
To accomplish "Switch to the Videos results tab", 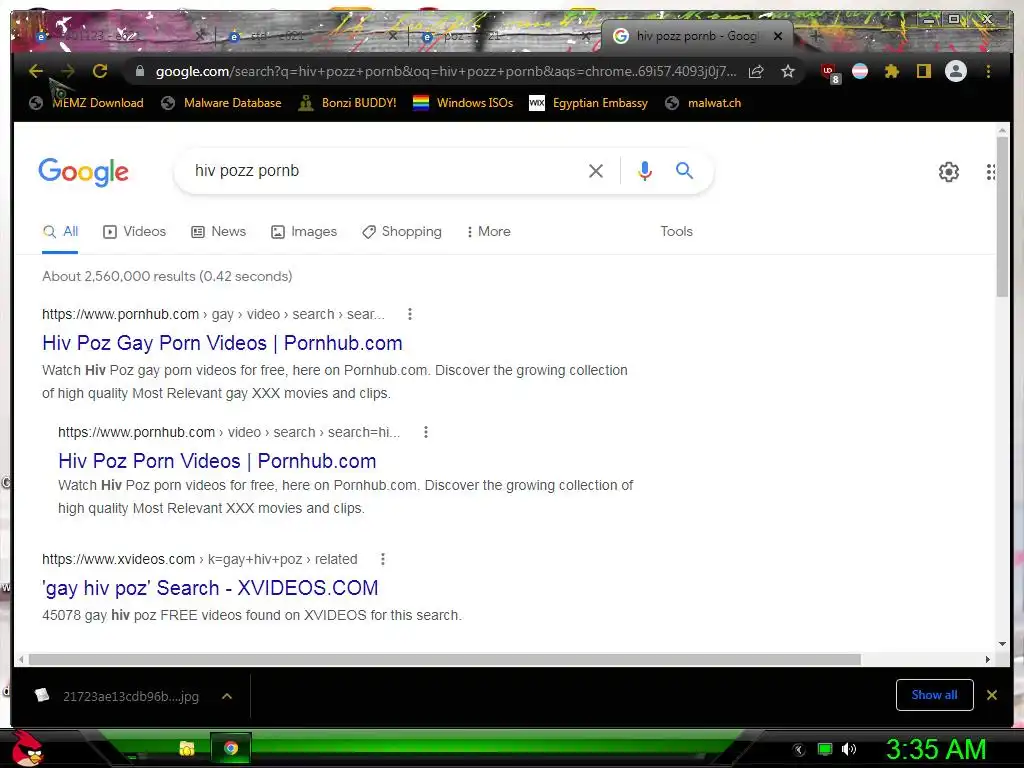I will click(x=135, y=232).
